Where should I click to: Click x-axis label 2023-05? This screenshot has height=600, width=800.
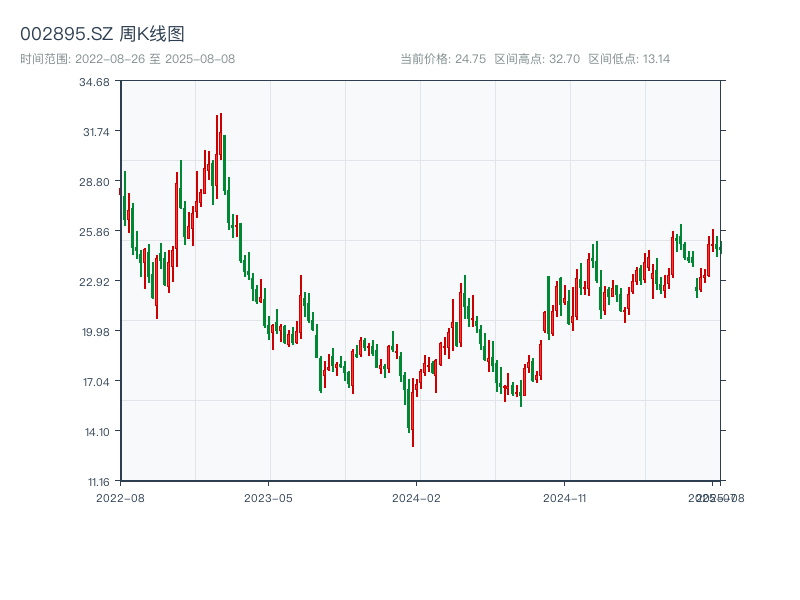268,498
